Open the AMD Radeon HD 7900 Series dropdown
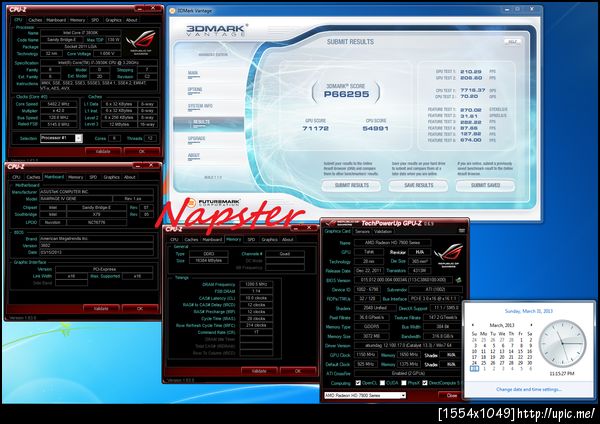 point(365,395)
